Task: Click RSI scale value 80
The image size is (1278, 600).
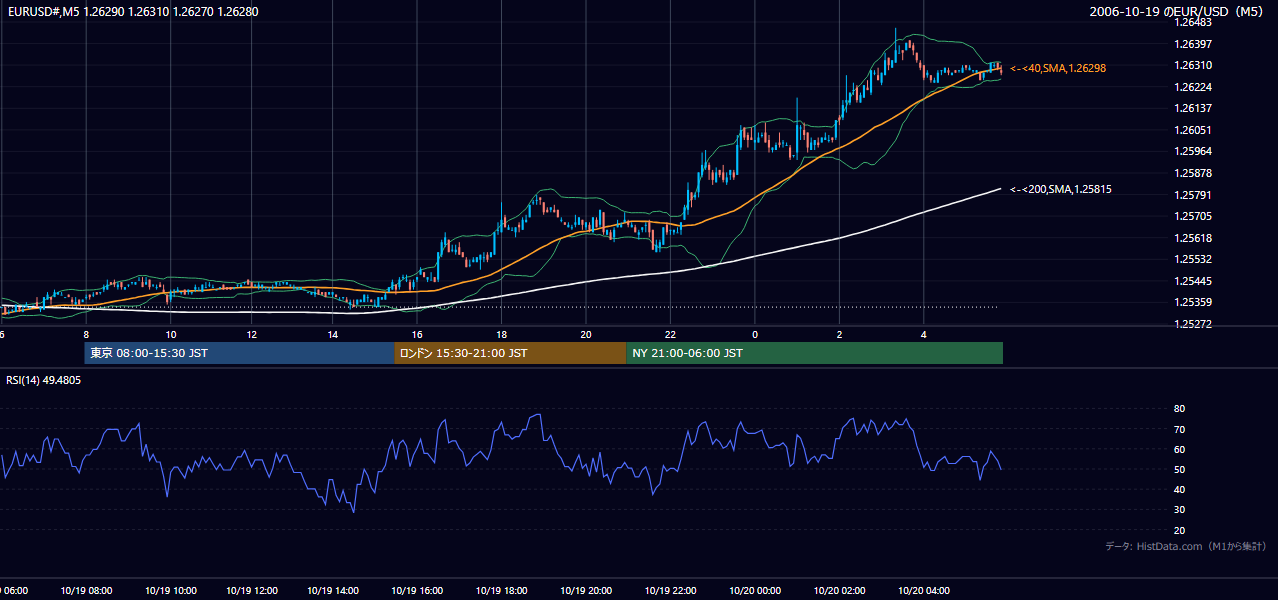Action: [1180, 409]
